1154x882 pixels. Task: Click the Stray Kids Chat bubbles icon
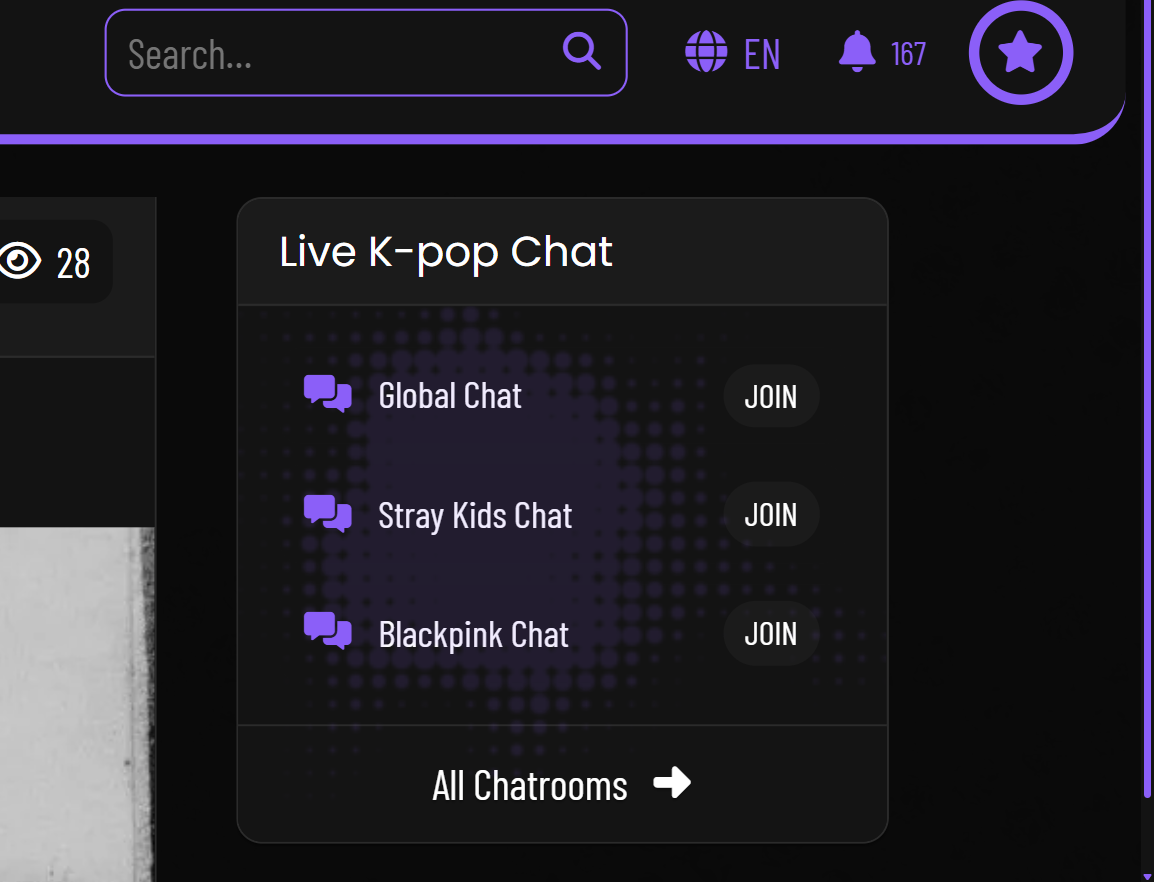tap(328, 514)
